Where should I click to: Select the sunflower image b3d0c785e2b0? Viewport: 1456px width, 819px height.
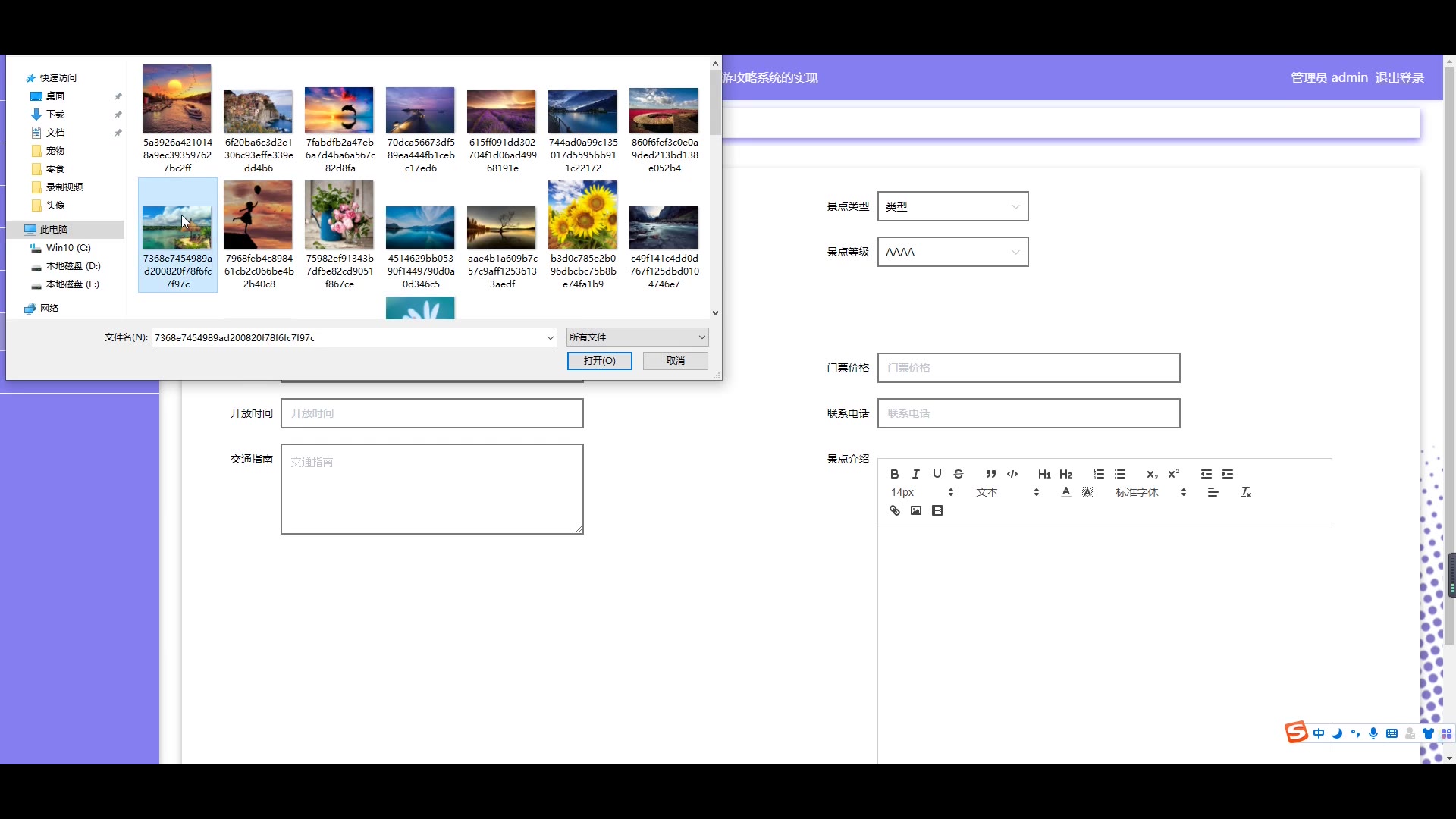[x=582, y=235]
